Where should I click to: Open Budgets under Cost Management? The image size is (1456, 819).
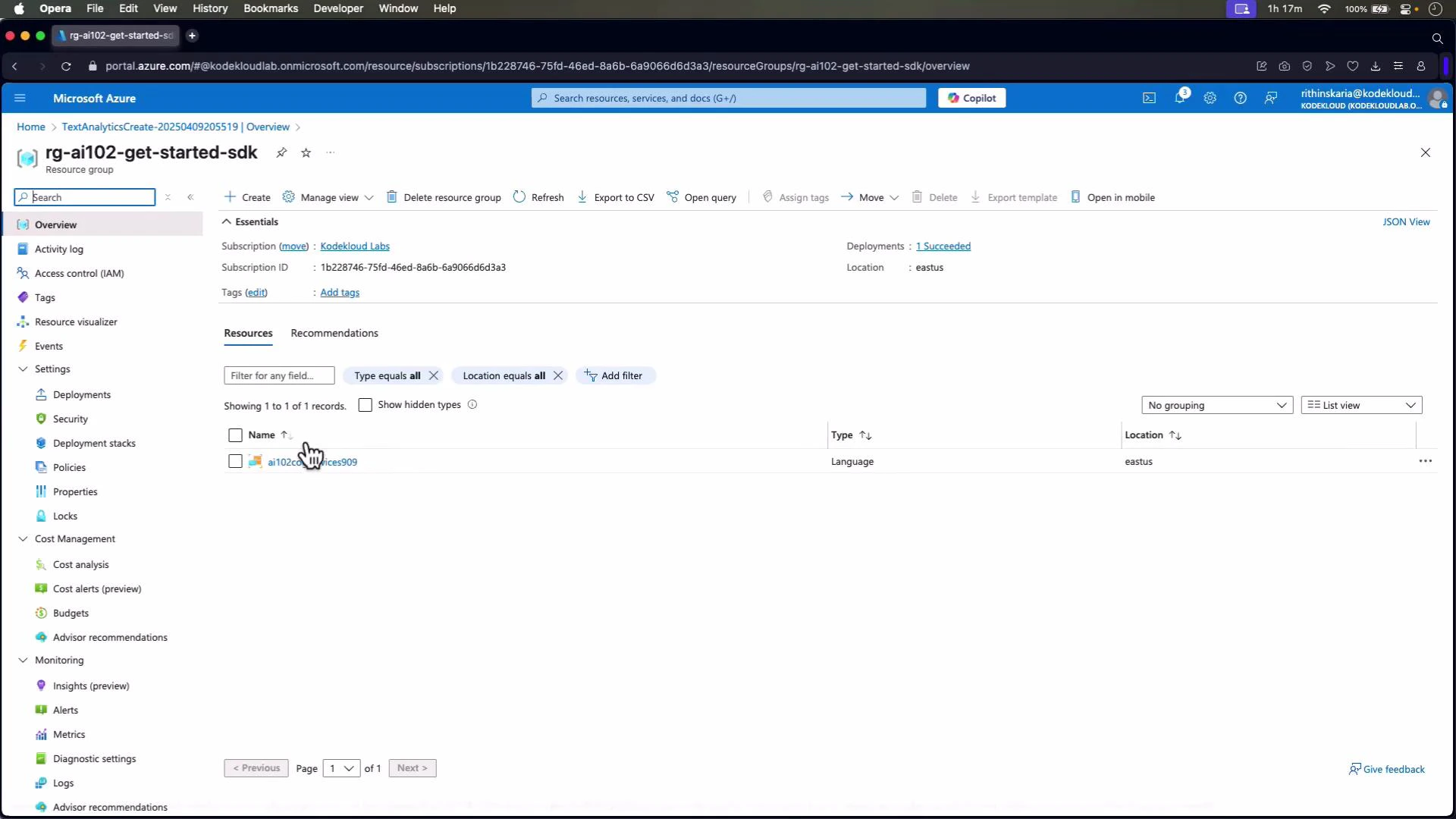[71, 613]
